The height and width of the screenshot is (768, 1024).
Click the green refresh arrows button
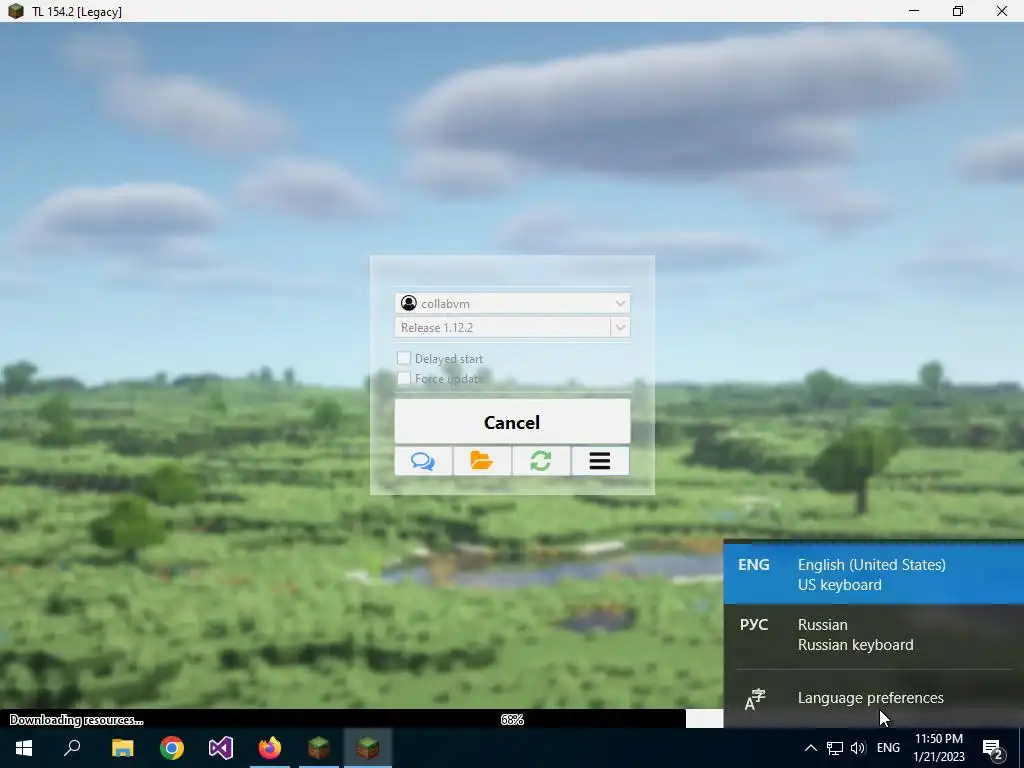pos(541,461)
